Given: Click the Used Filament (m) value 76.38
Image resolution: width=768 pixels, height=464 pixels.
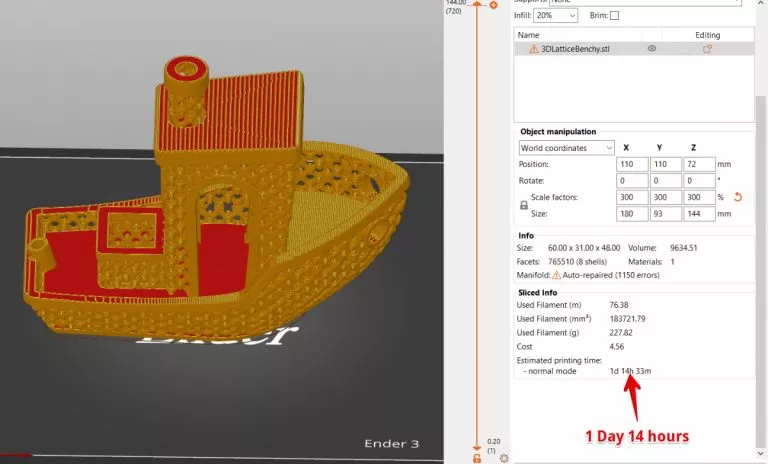Looking at the screenshot, I should 619,305.
